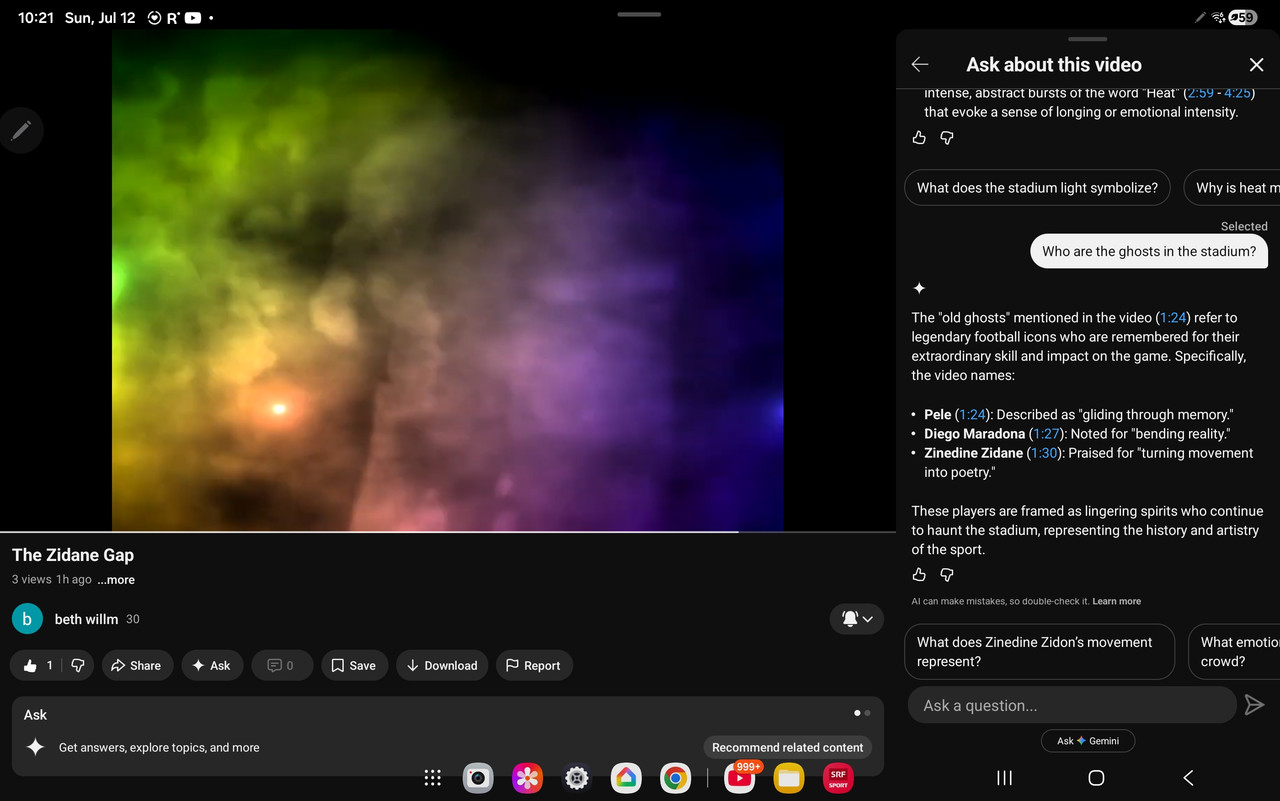The width and height of the screenshot is (1280, 801).
Task: Open YouTube app with 999+ badge
Action: [x=741, y=777]
